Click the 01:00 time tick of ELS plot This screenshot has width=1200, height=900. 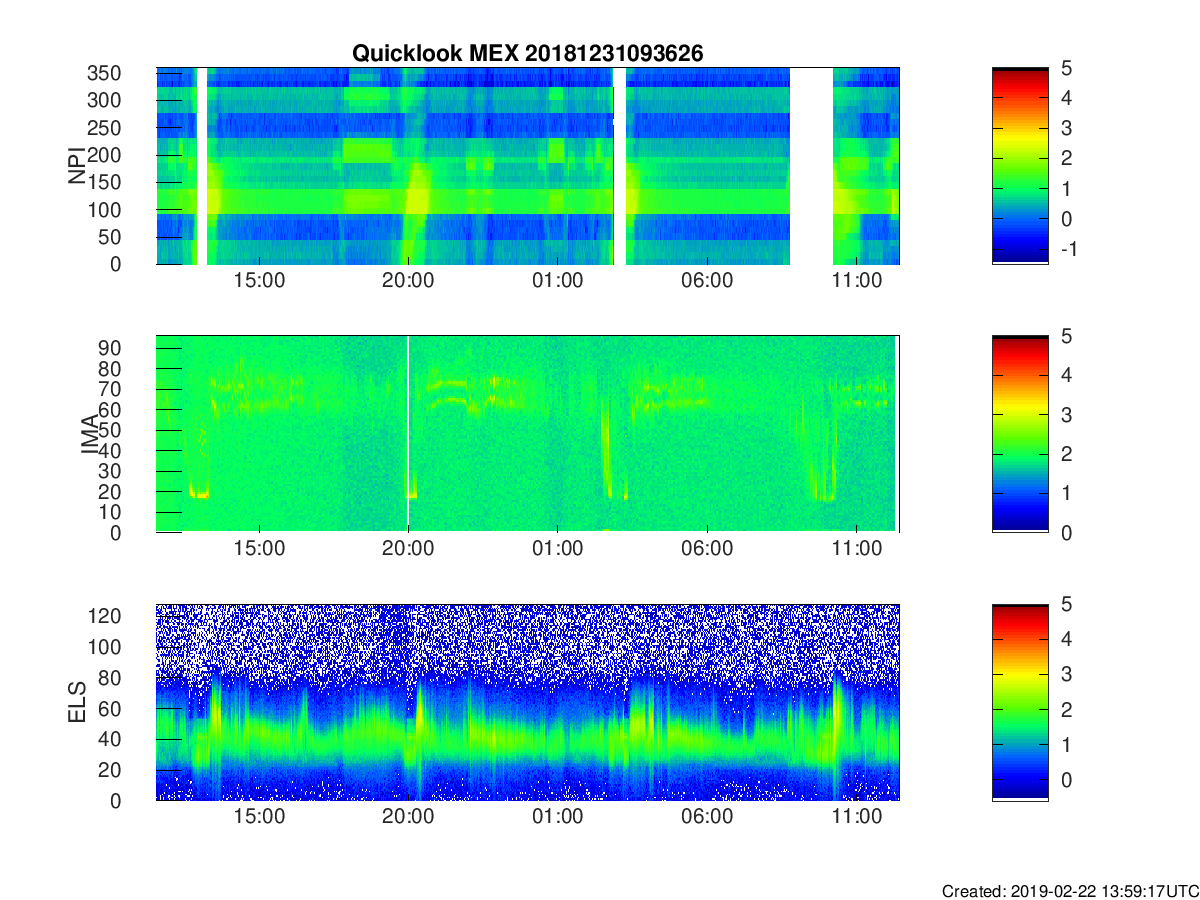[x=557, y=817]
